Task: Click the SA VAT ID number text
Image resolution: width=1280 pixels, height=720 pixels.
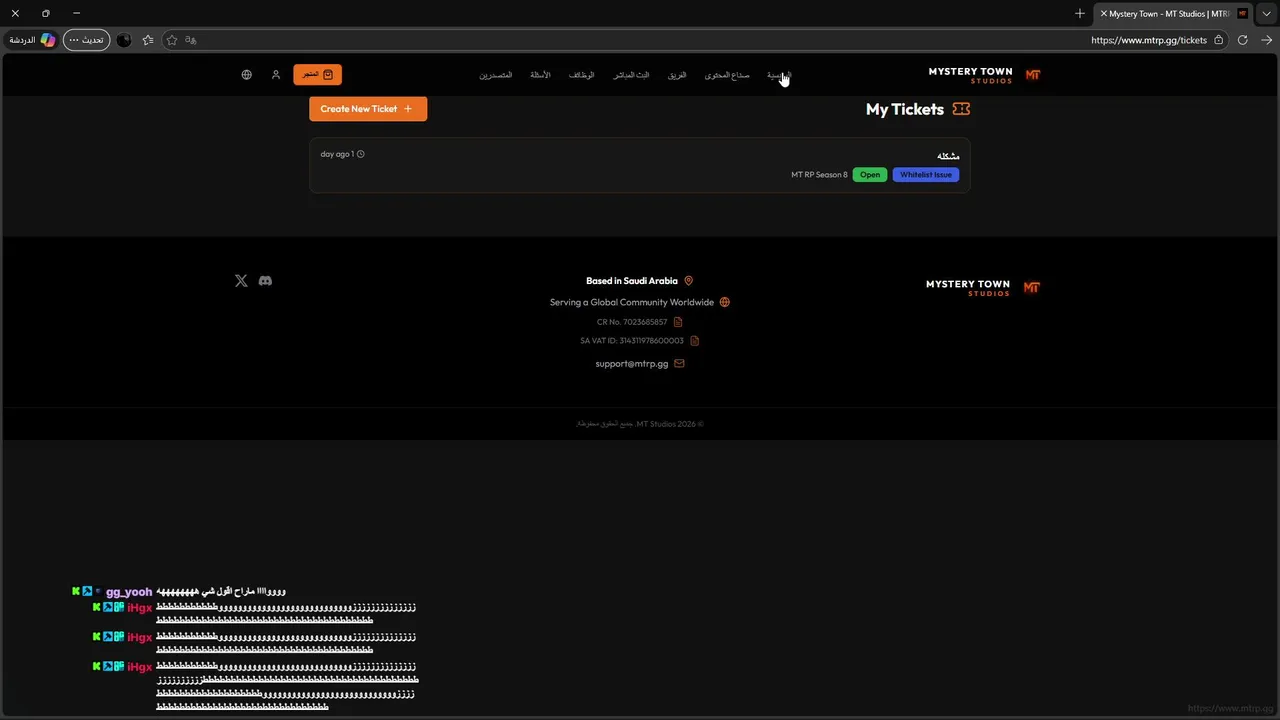Action: (x=632, y=341)
